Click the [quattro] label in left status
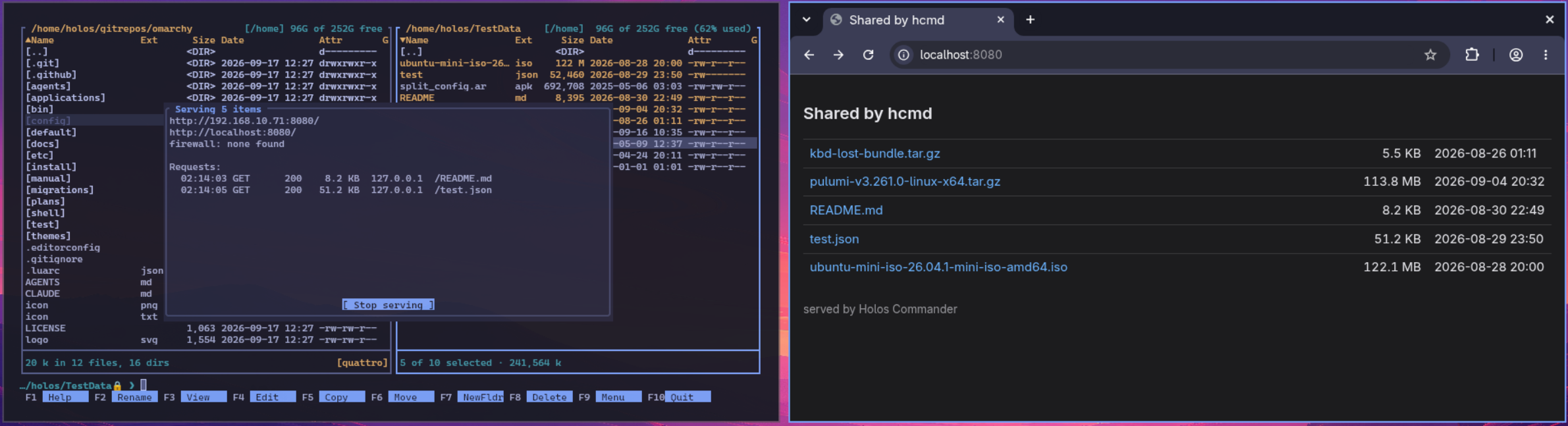Viewport: 1568px width, 426px height. click(362, 363)
